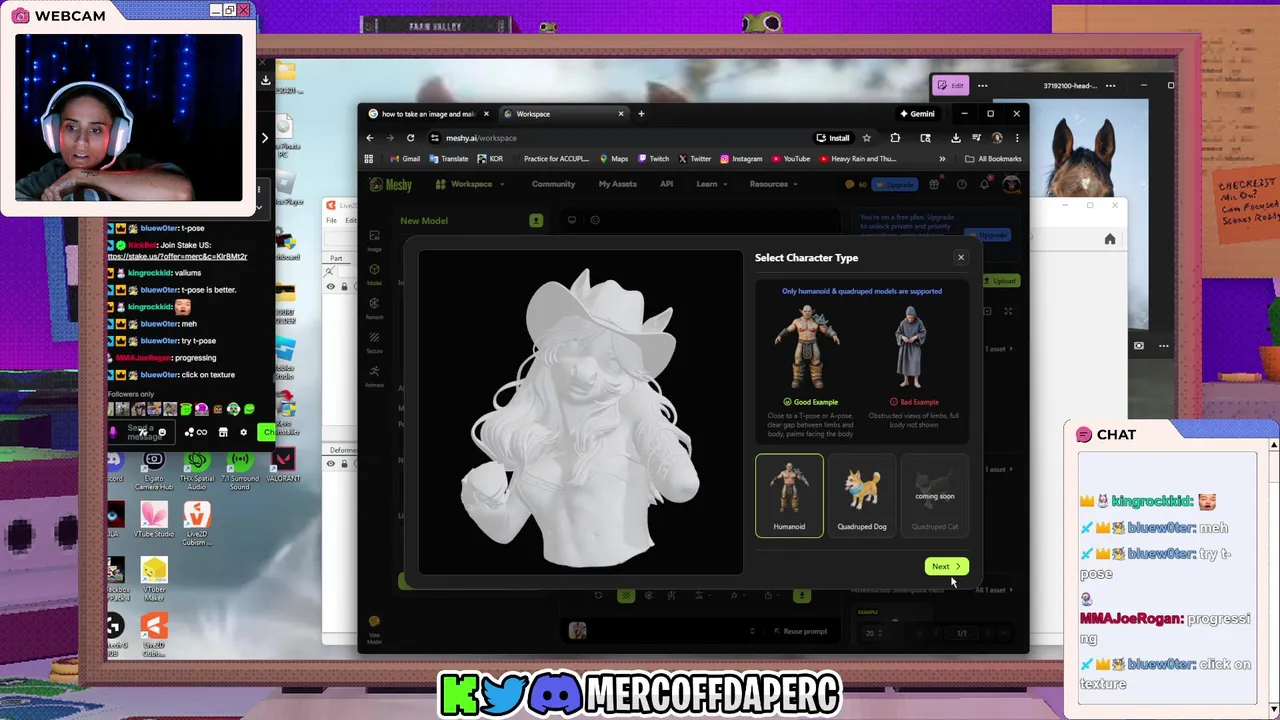Click the microphone icon in chat input

pyautogui.click(x=114, y=432)
